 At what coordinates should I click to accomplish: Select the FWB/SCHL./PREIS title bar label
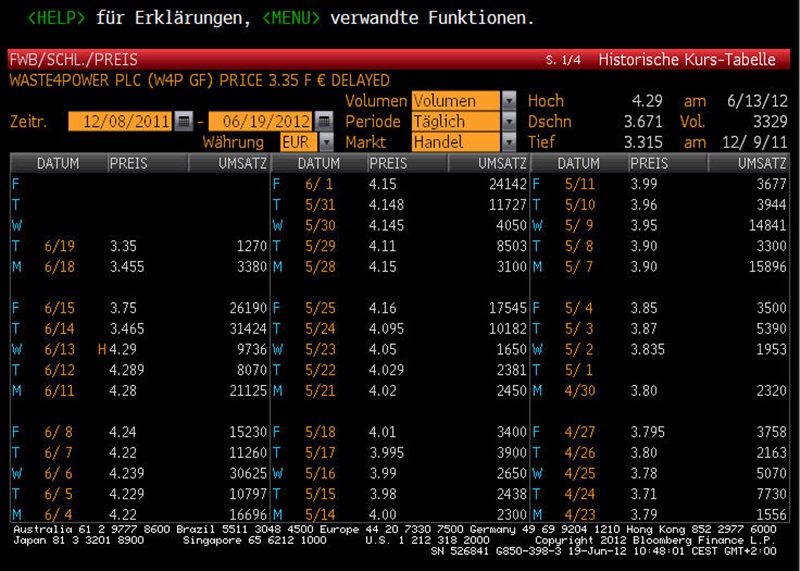point(73,60)
